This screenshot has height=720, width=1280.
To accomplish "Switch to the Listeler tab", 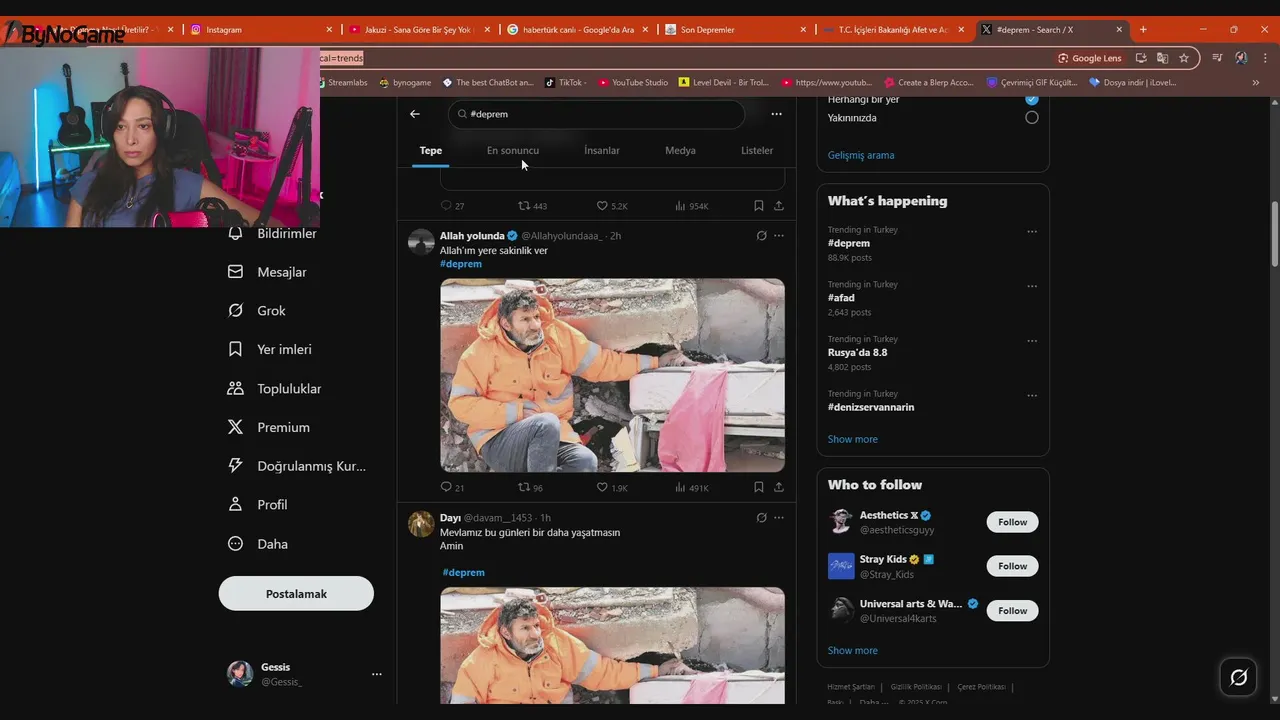I will coord(757,150).
